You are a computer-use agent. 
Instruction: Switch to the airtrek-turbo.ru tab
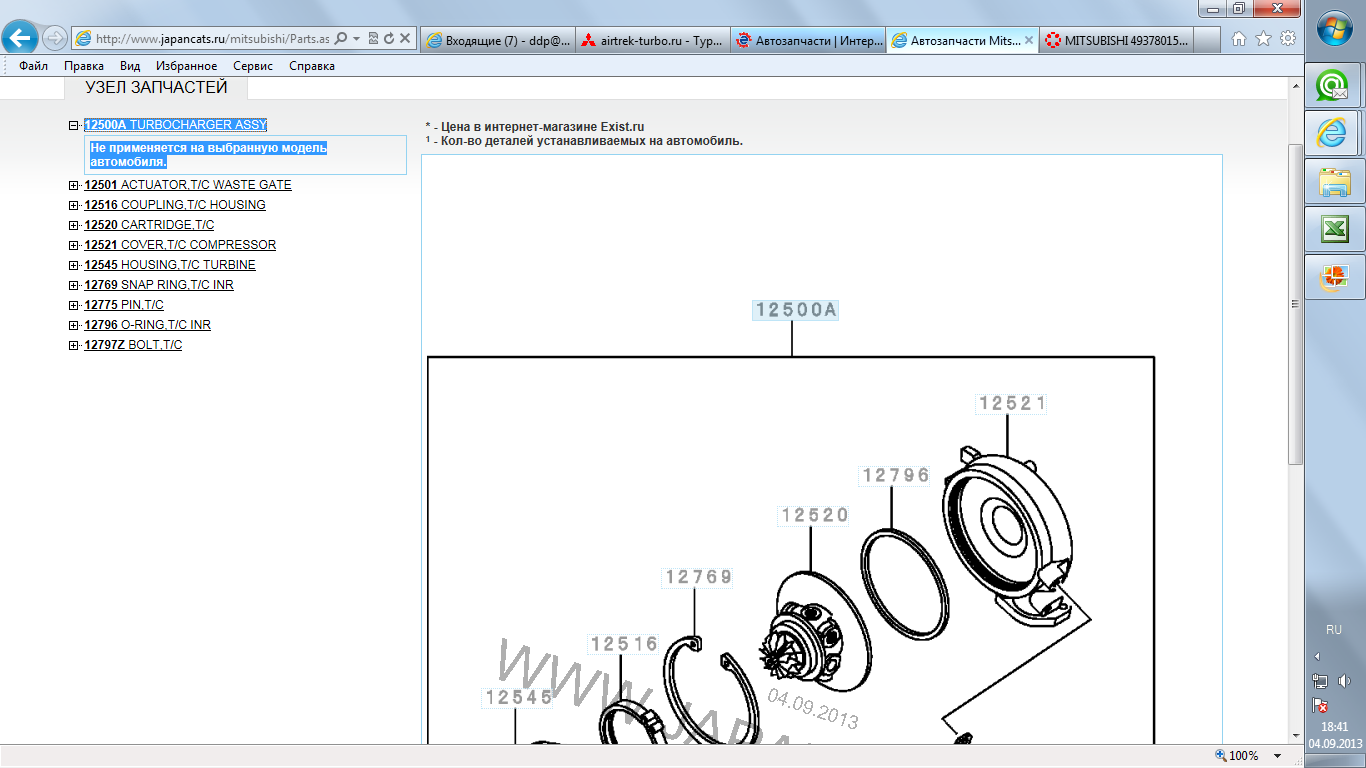point(652,41)
